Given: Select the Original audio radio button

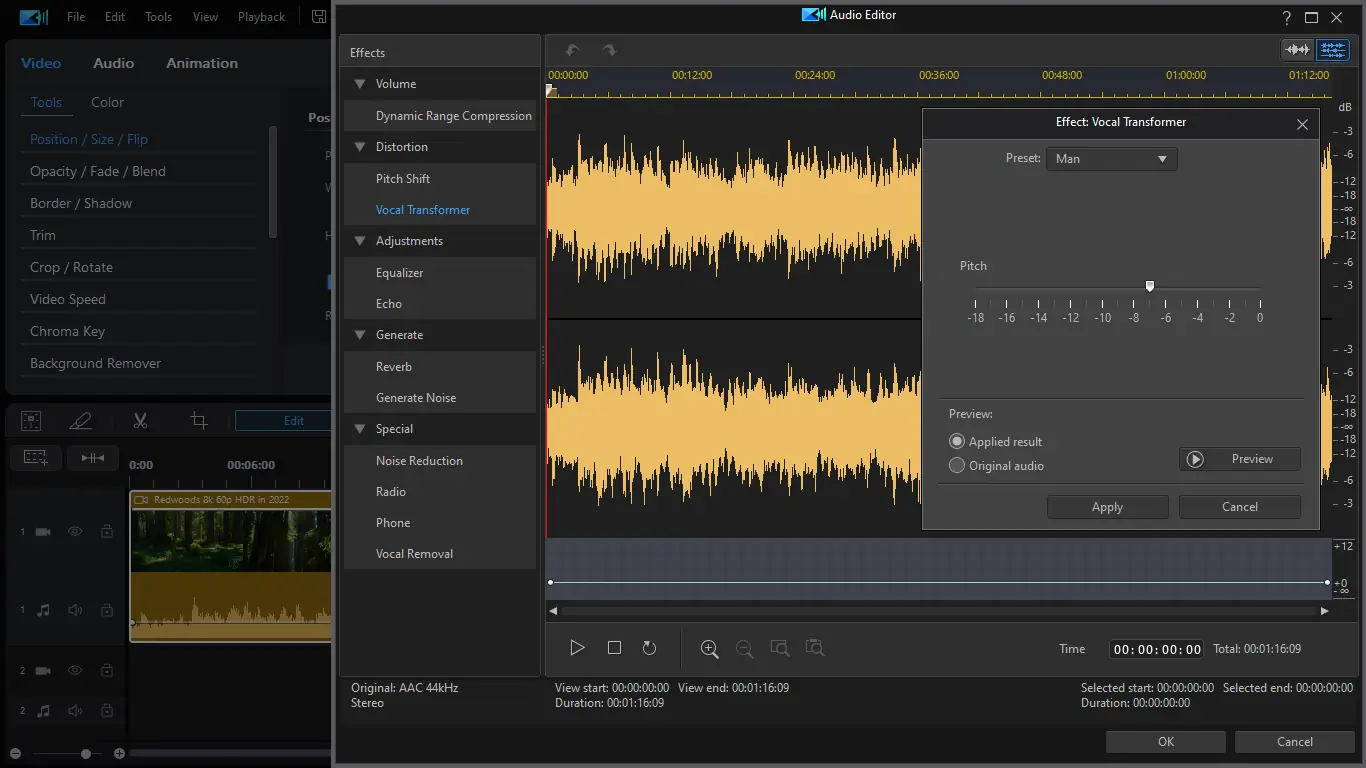Looking at the screenshot, I should [957, 465].
